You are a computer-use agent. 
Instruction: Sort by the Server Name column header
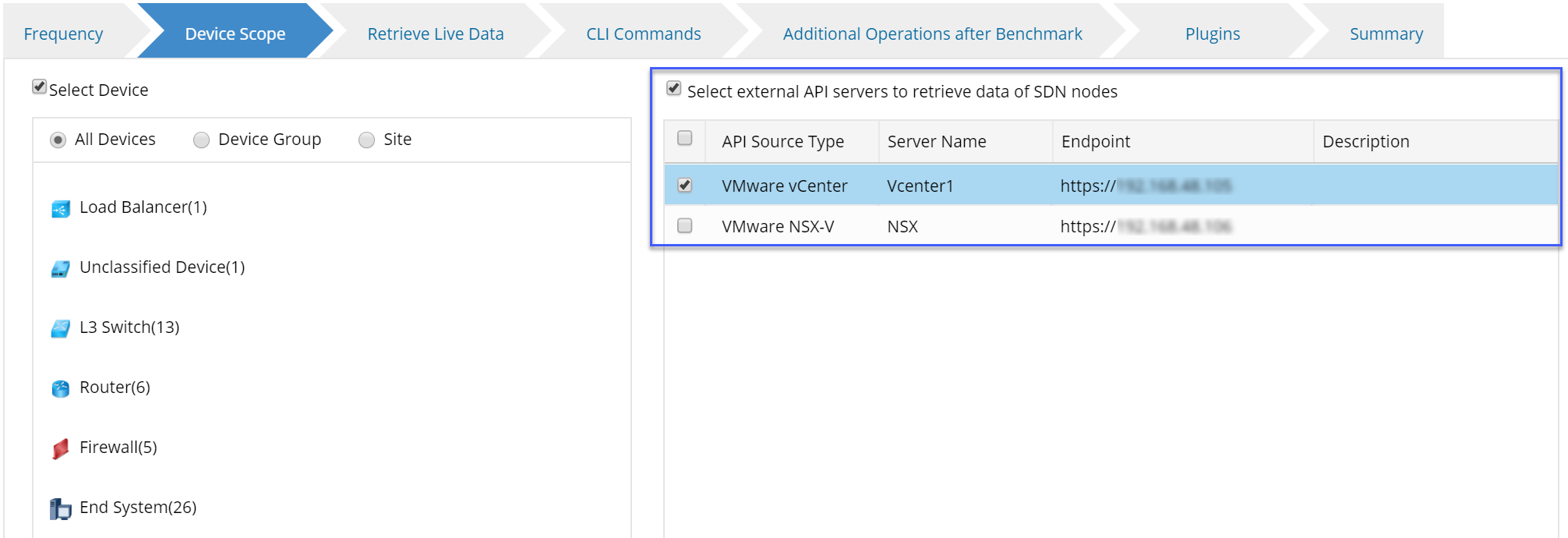click(x=937, y=141)
